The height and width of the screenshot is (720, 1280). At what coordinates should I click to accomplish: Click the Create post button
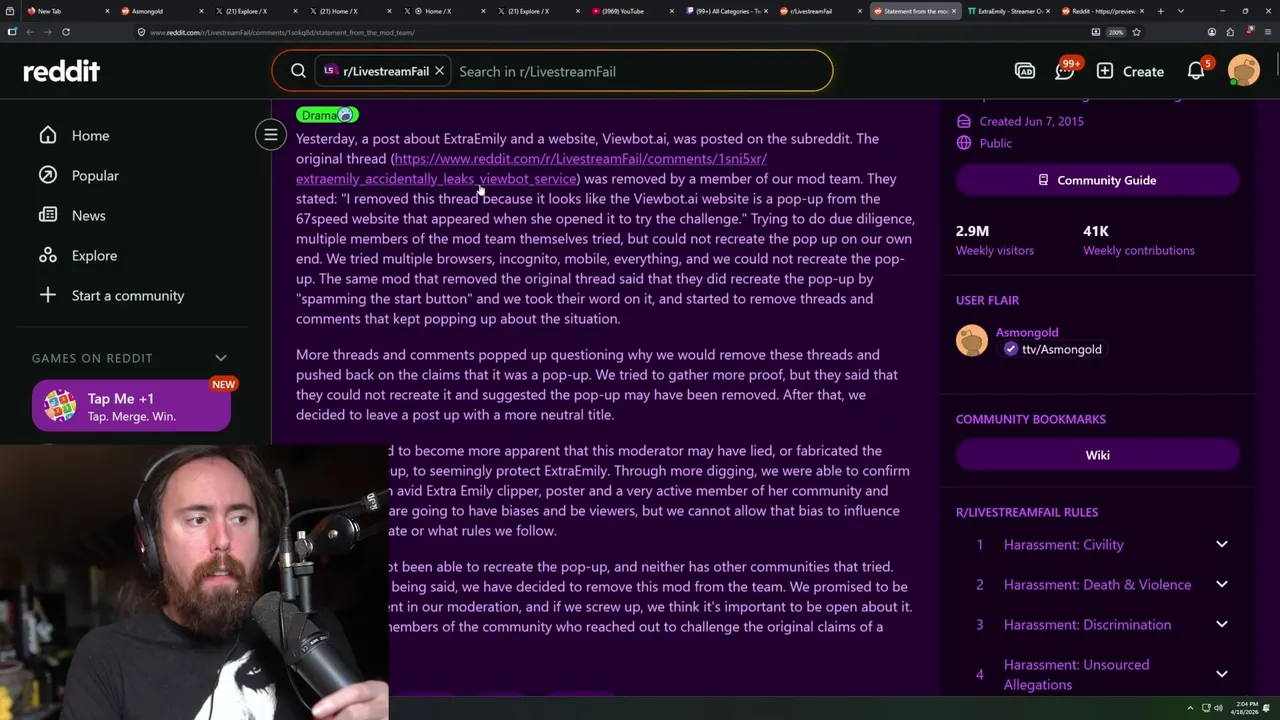[x=1130, y=71]
